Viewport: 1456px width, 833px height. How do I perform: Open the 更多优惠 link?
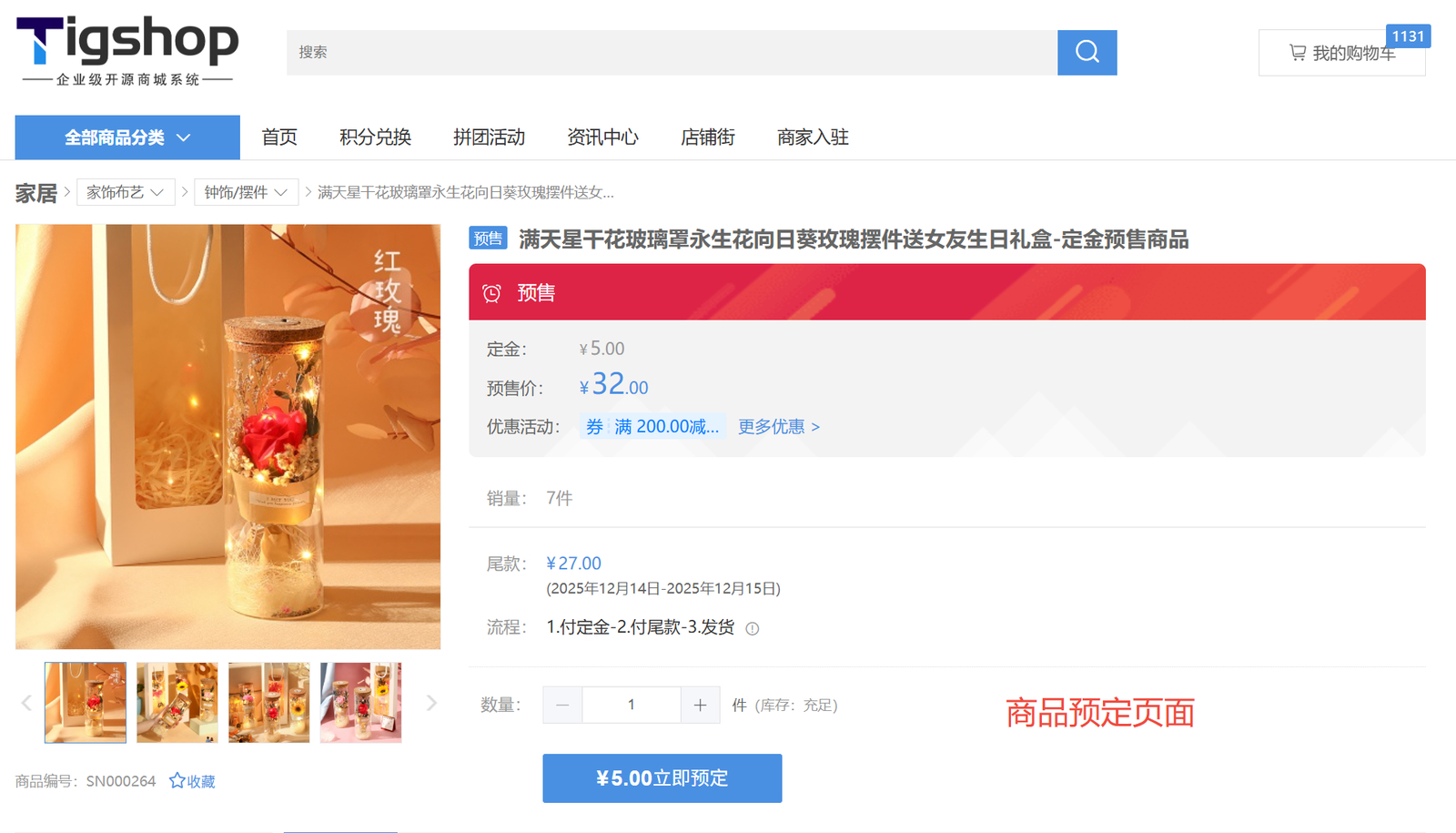778,427
